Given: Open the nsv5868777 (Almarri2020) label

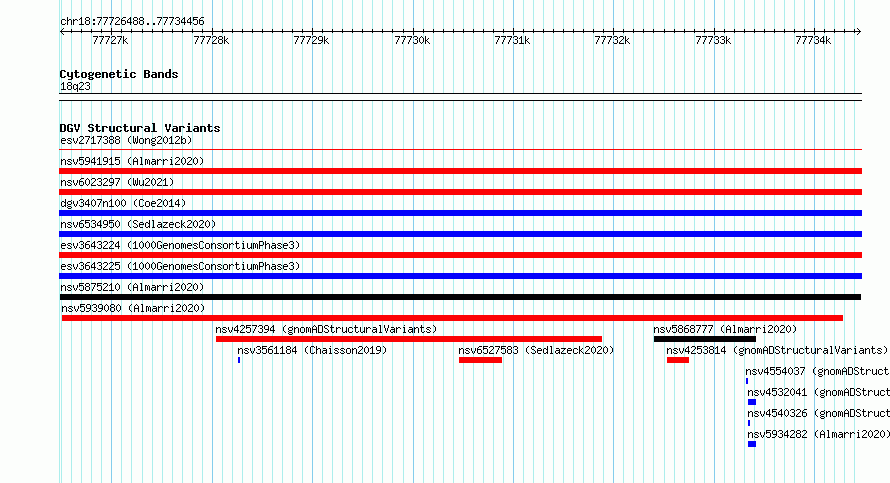Looking at the screenshot, I should coord(725,329).
